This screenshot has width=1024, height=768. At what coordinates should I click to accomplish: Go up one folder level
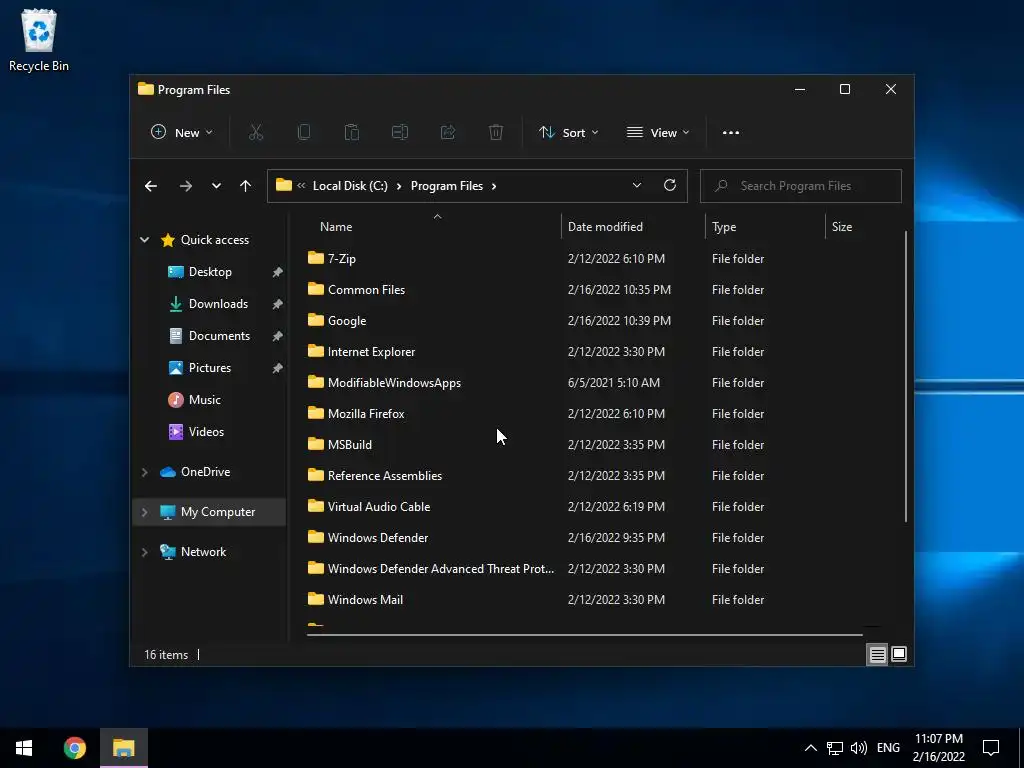pyautogui.click(x=246, y=186)
